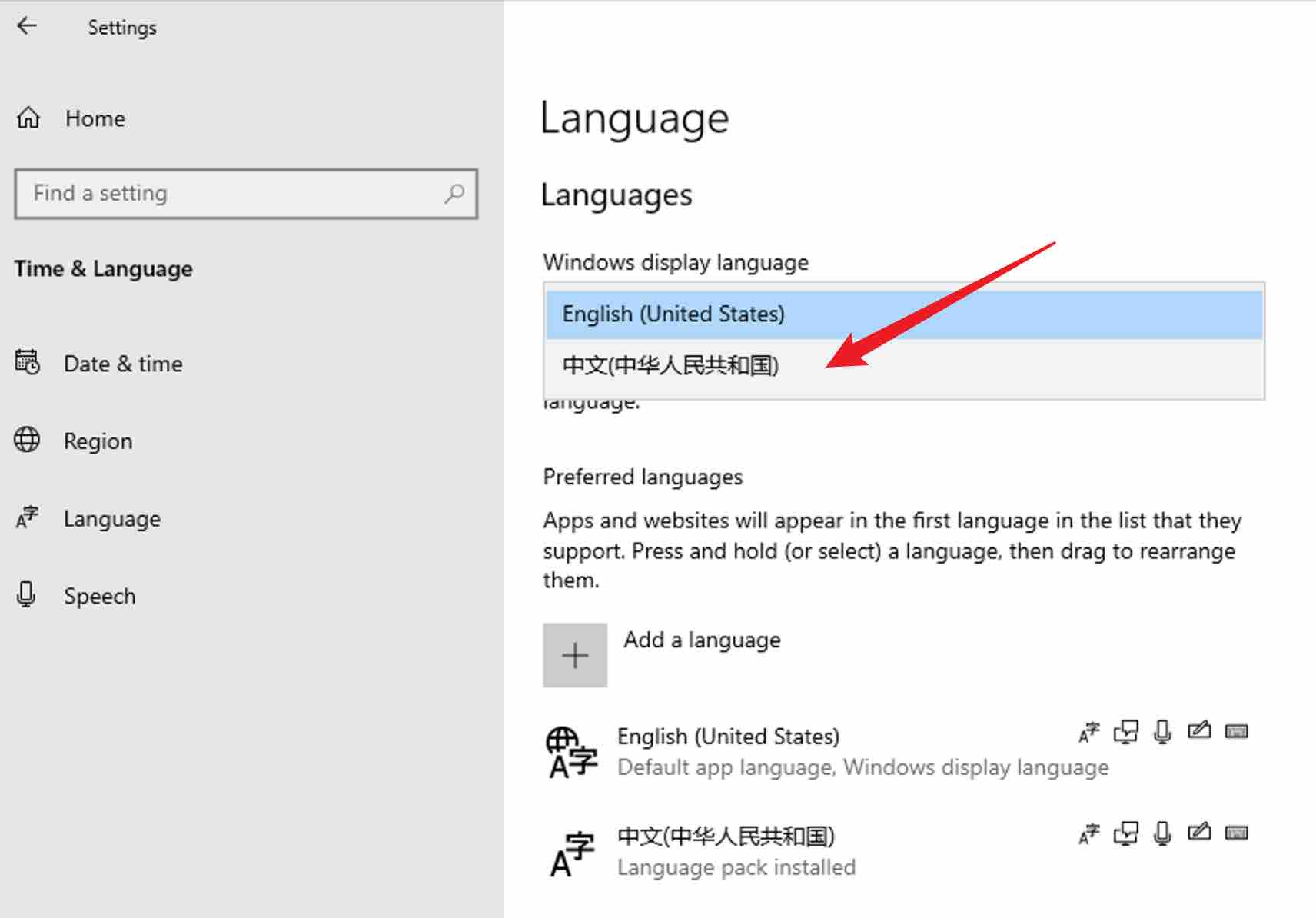Click keyboard icon in English row
Screen dimensions: 1316x918
(x=1237, y=731)
